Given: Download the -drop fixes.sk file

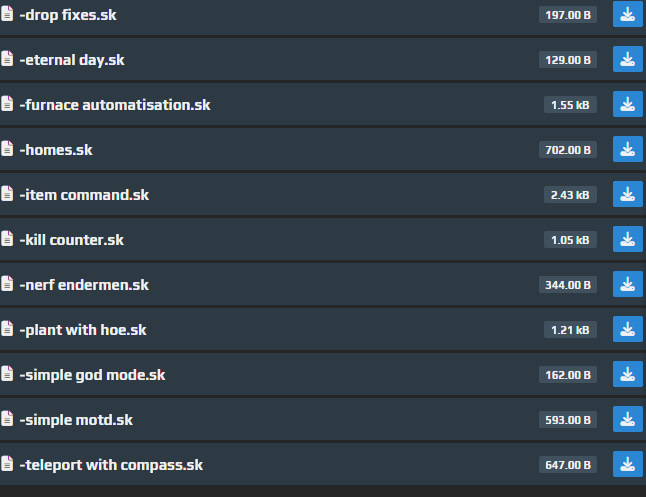Looking at the screenshot, I should coord(627,14).
